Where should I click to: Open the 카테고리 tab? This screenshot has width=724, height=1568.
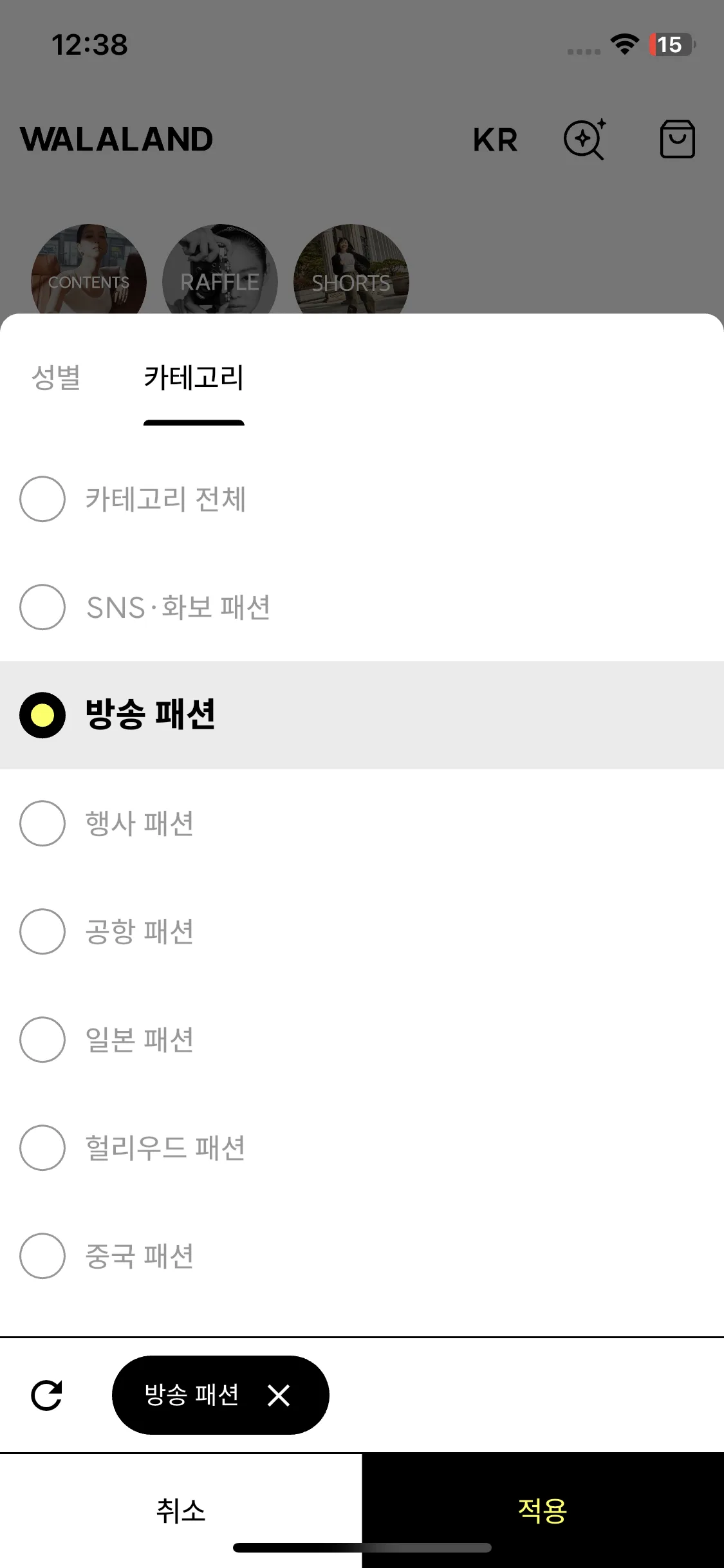coord(194,378)
